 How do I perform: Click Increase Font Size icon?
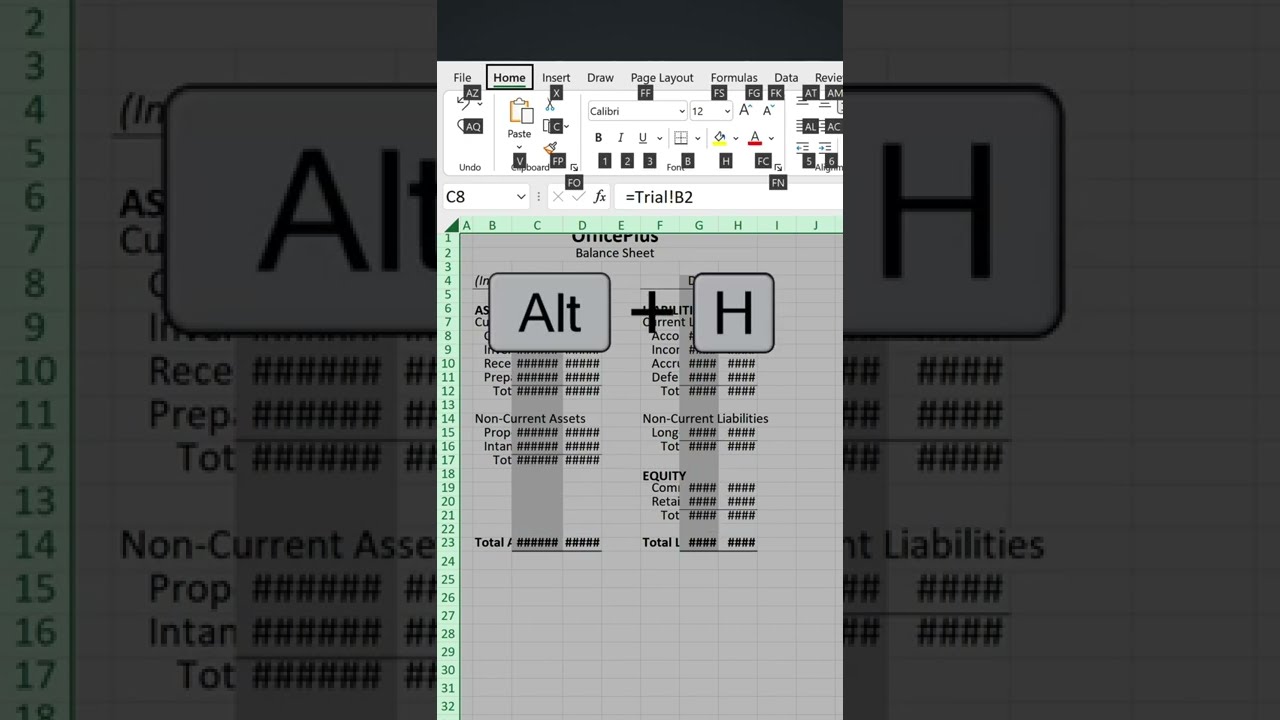[745, 111]
